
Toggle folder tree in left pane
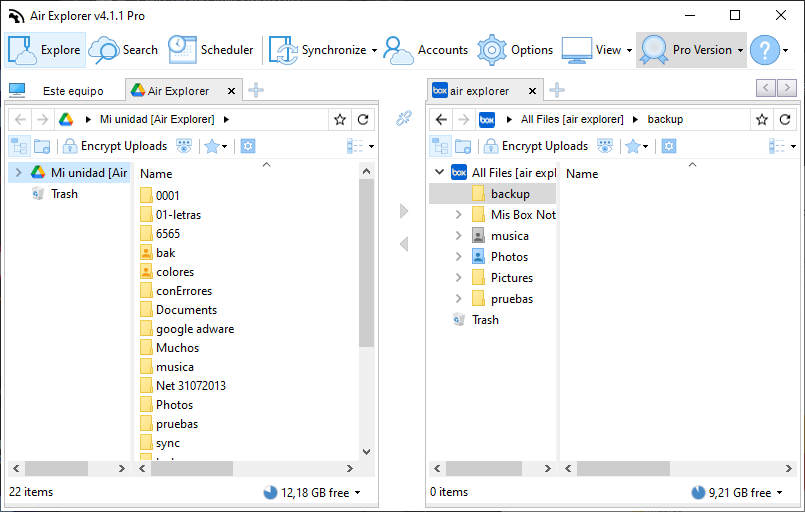(20, 146)
